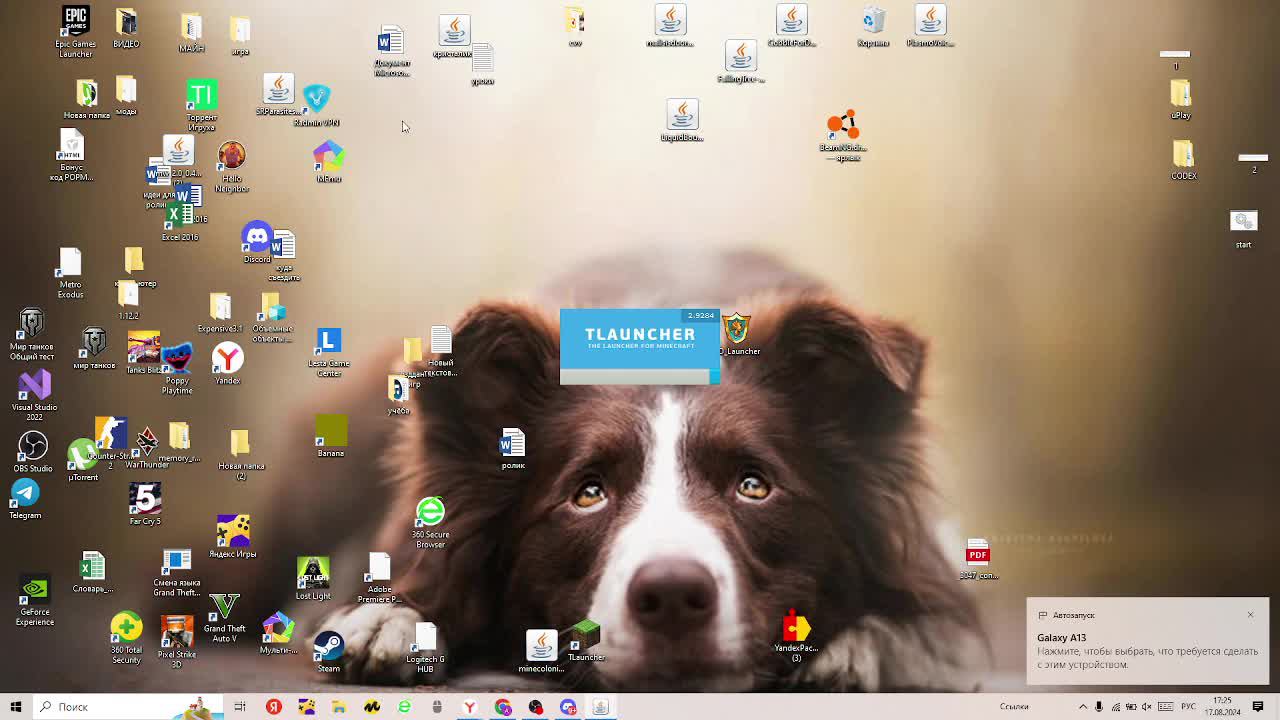The width and height of the screenshot is (1280, 720).
Task: Launch the 360 Total Security shortcut
Action: click(126, 638)
